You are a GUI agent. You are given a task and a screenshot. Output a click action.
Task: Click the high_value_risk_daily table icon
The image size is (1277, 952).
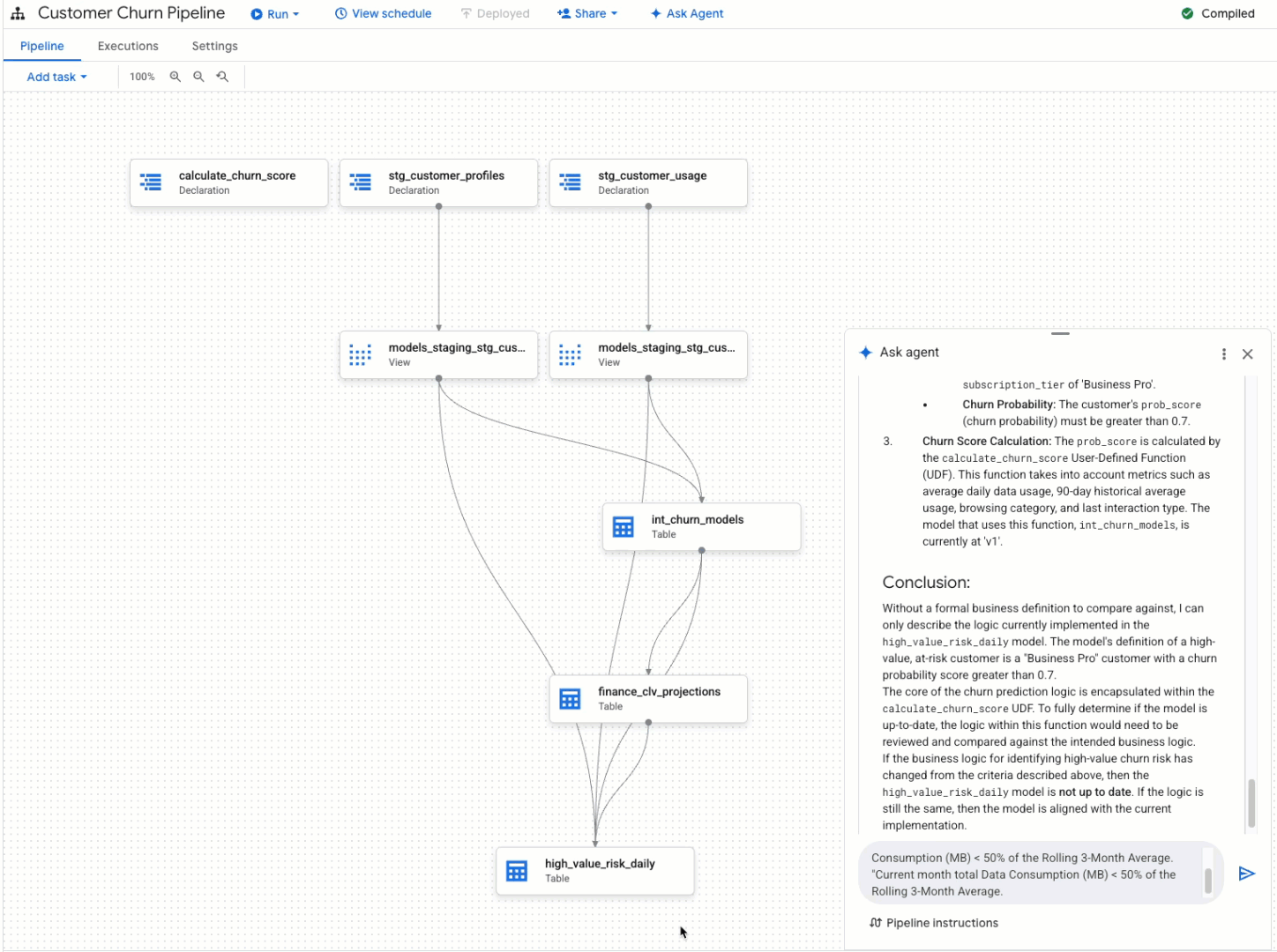(x=516, y=870)
